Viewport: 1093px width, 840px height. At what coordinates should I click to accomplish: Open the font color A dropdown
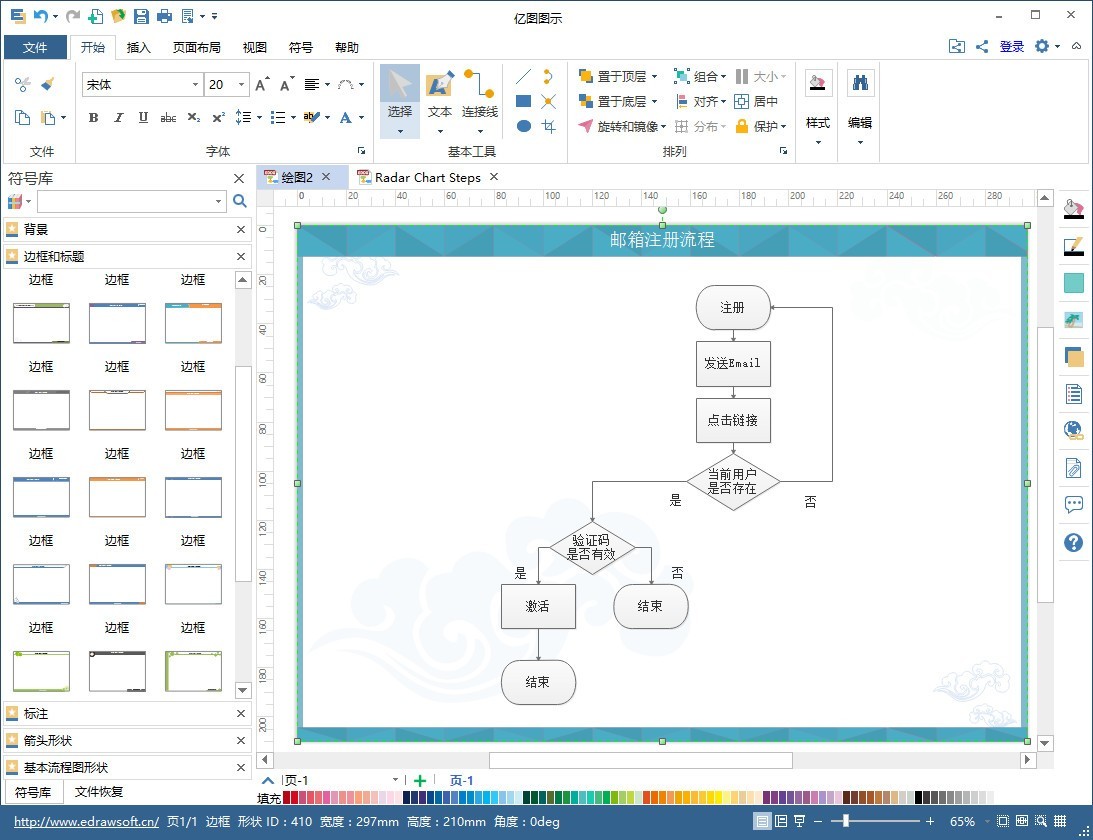361,117
